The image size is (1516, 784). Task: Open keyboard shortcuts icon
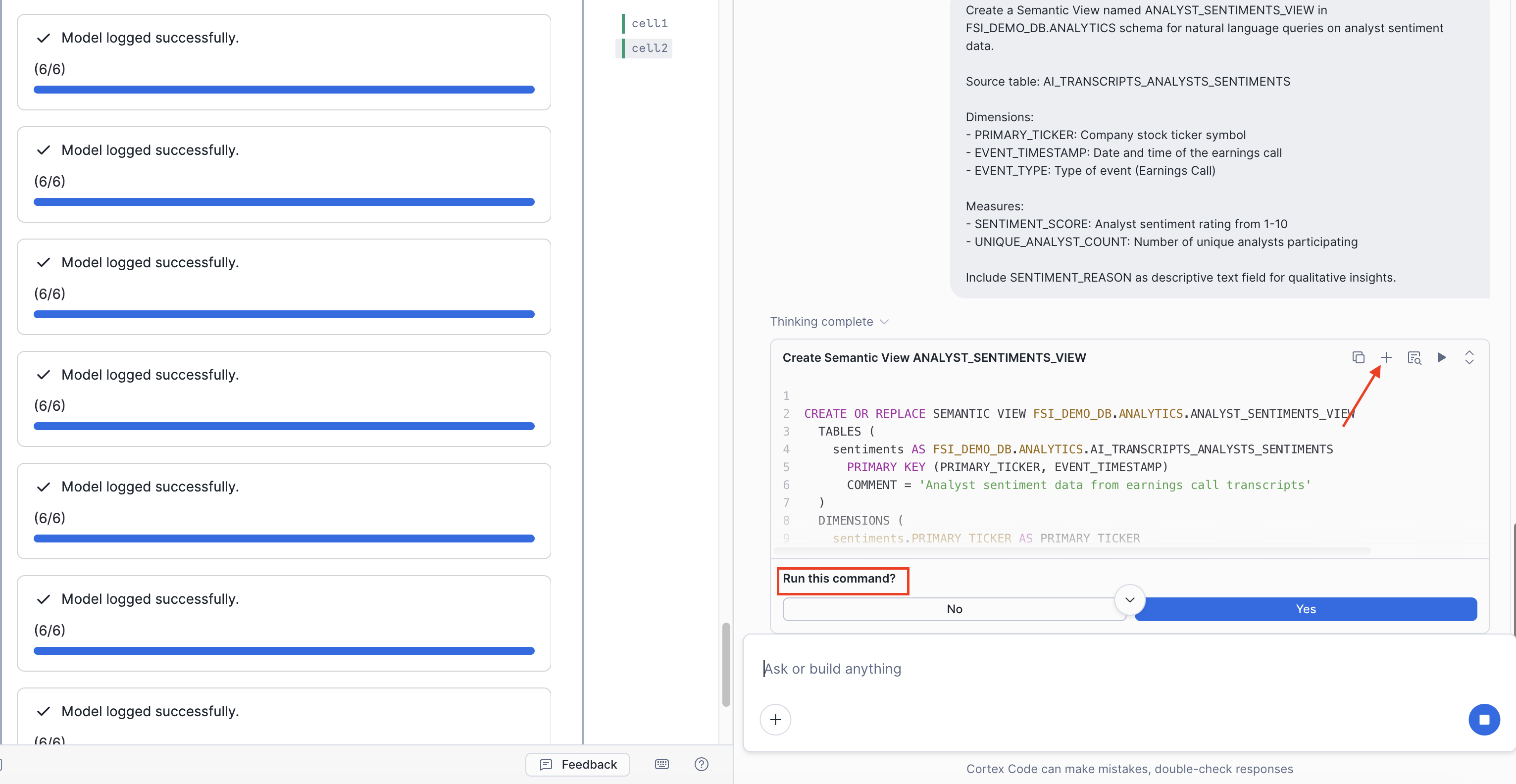click(661, 765)
